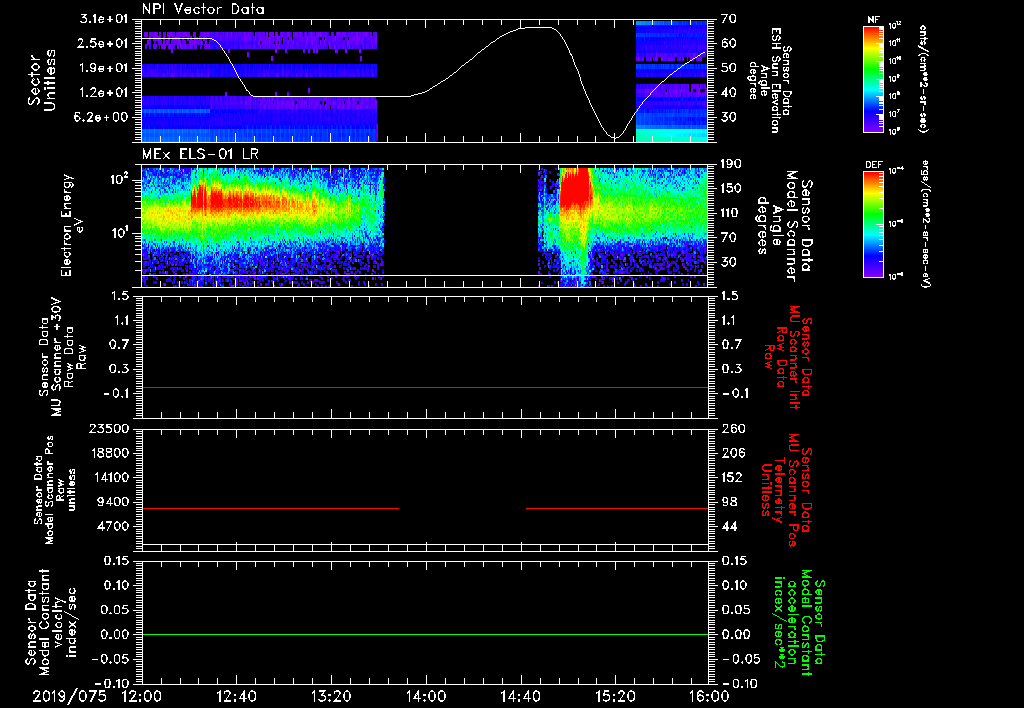The image size is (1024, 708).
Task: Click the '2.5e+01' sector tick label
Action: pos(104,43)
